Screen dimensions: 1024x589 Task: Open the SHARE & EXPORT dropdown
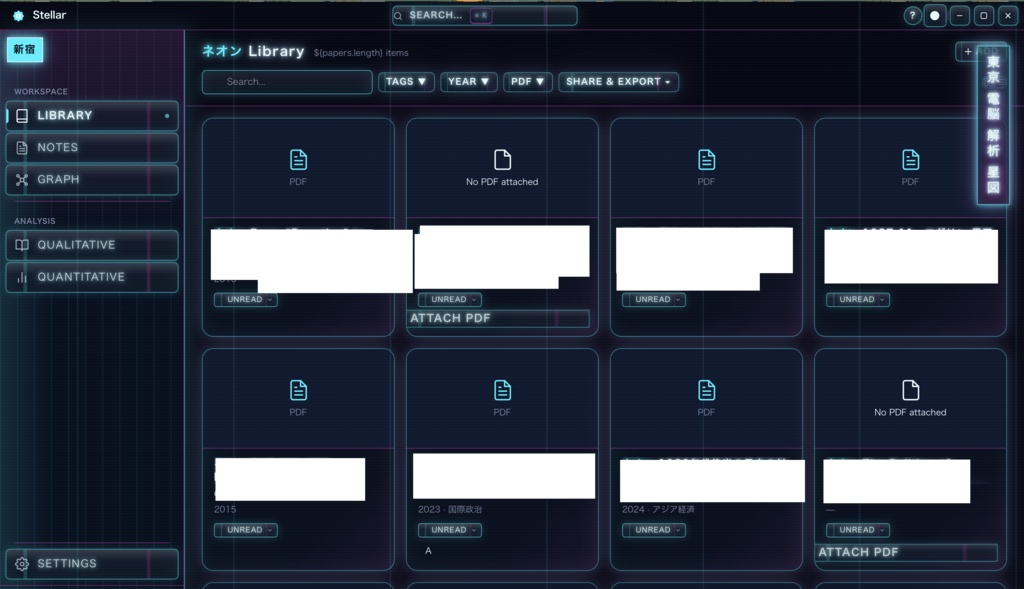pos(618,82)
